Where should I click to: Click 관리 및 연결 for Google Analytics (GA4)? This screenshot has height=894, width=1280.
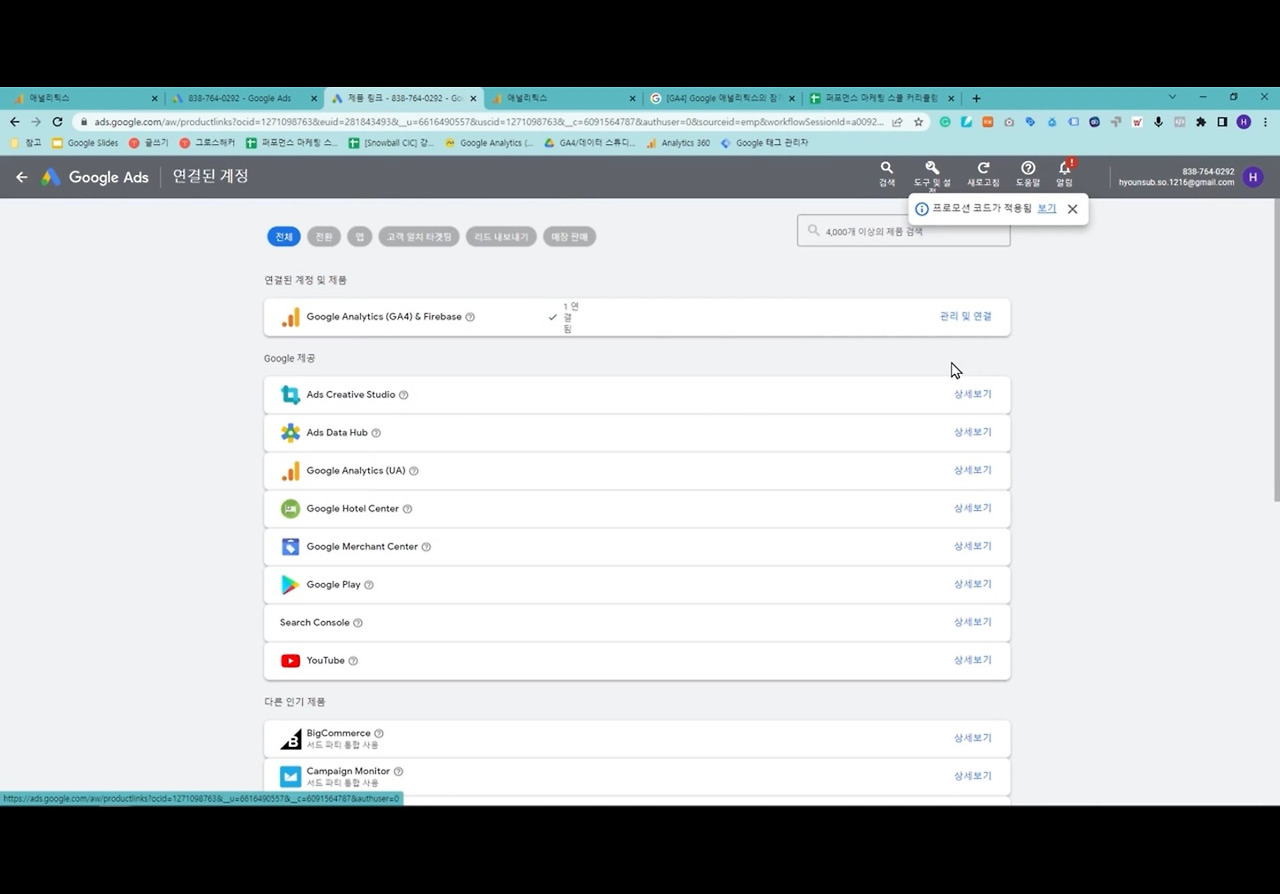coord(966,317)
